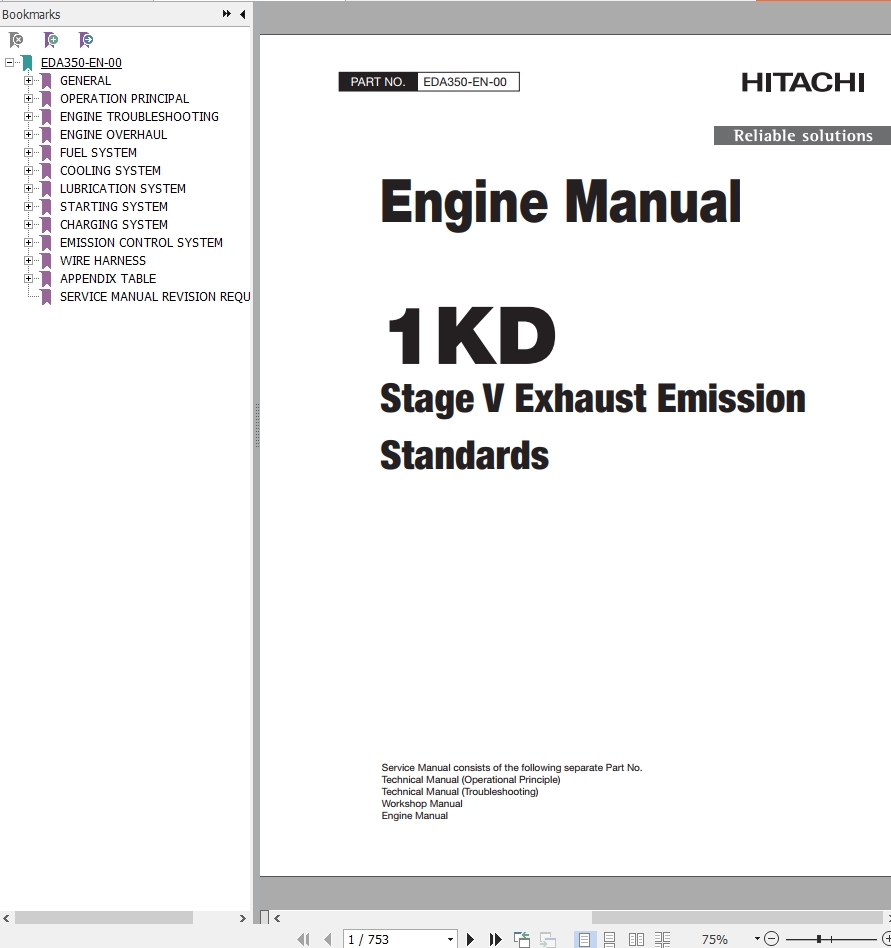Expand the CHARGING SYSTEM bookmark
The image size is (891, 948).
[28, 224]
